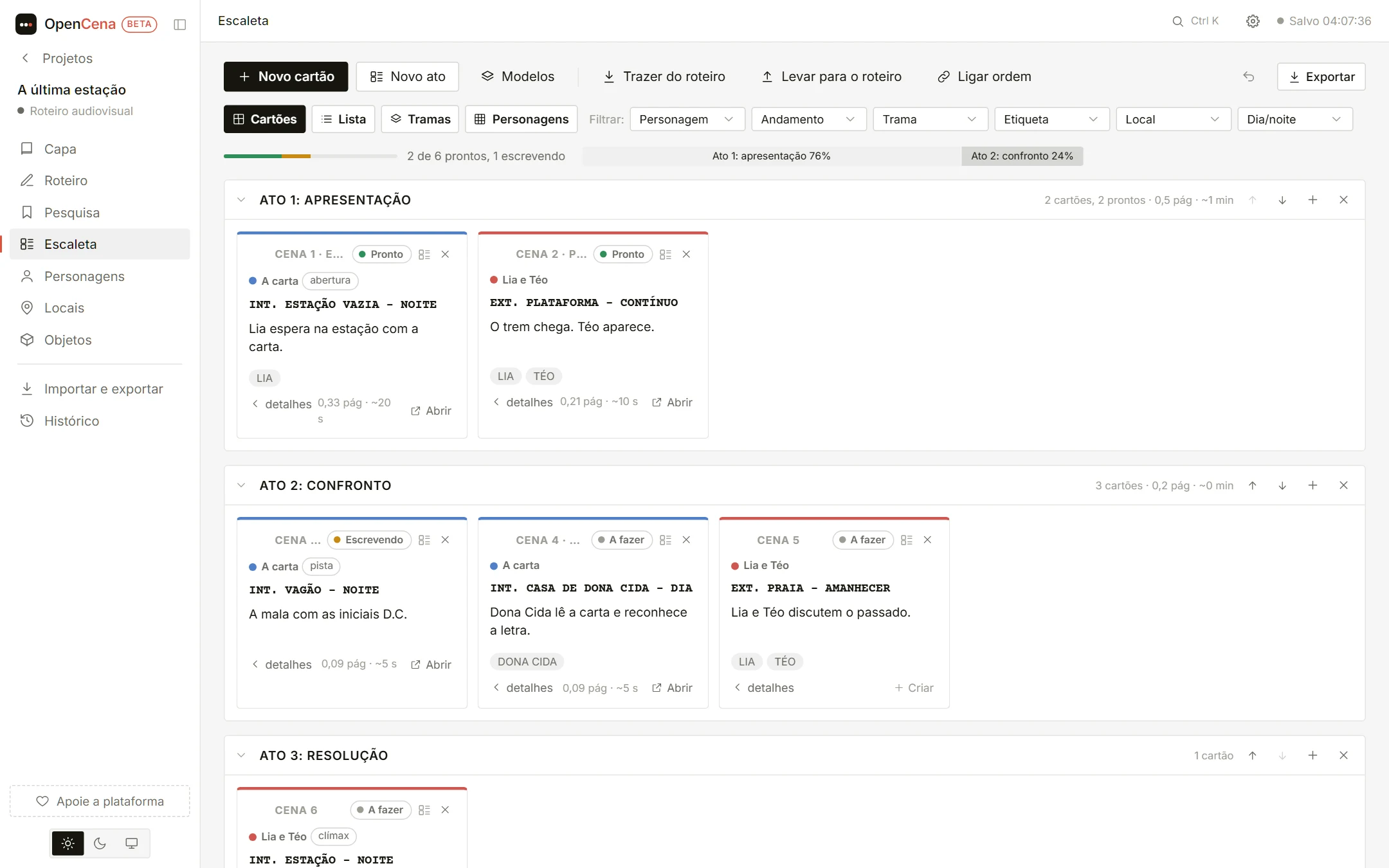1389x868 pixels.
Task: Switch to Lista view tab
Action: pyautogui.click(x=343, y=120)
